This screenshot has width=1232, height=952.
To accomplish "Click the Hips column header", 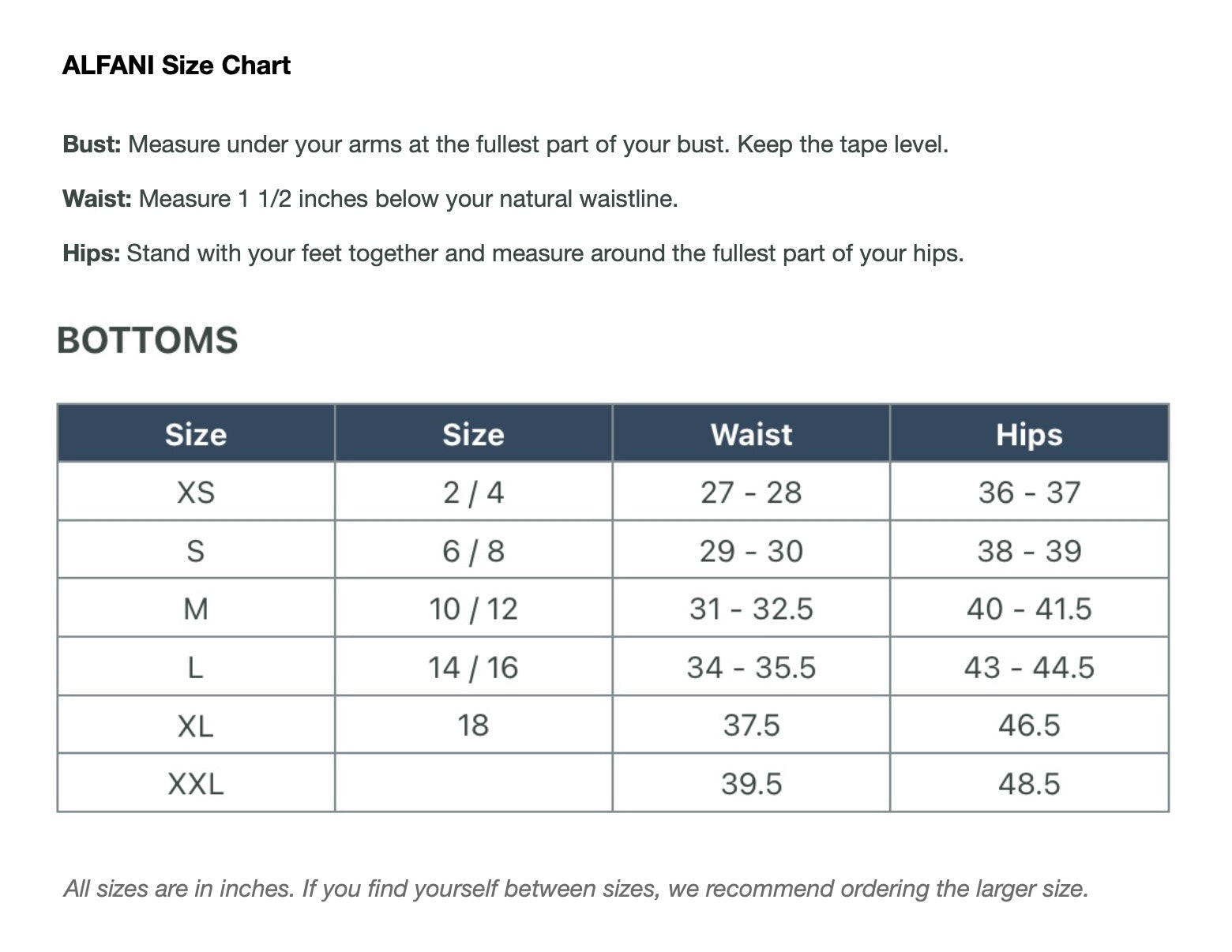I will point(1029,434).
